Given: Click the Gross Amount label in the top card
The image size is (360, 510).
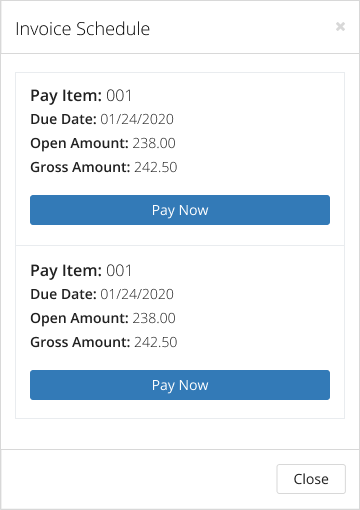Looking at the screenshot, I should [x=80, y=167].
